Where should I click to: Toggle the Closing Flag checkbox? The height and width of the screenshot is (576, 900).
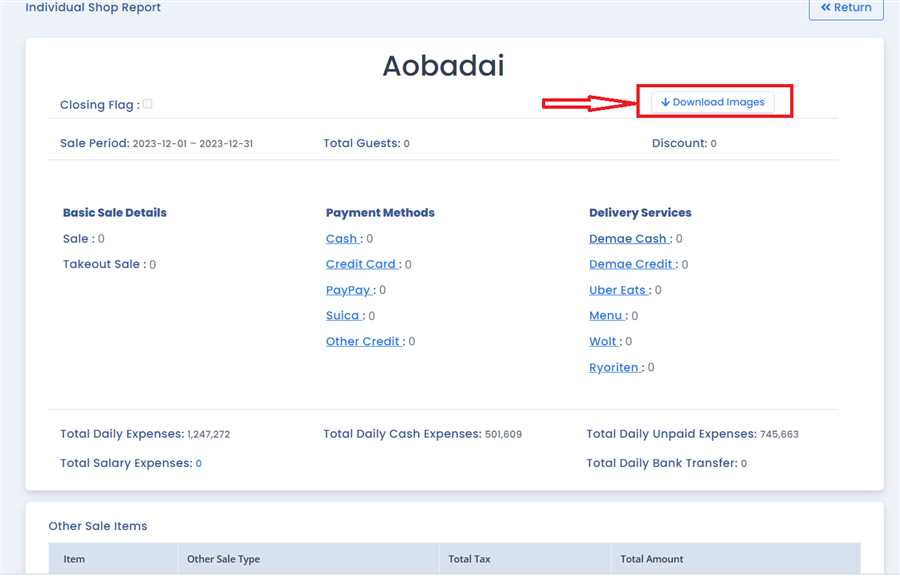148,104
